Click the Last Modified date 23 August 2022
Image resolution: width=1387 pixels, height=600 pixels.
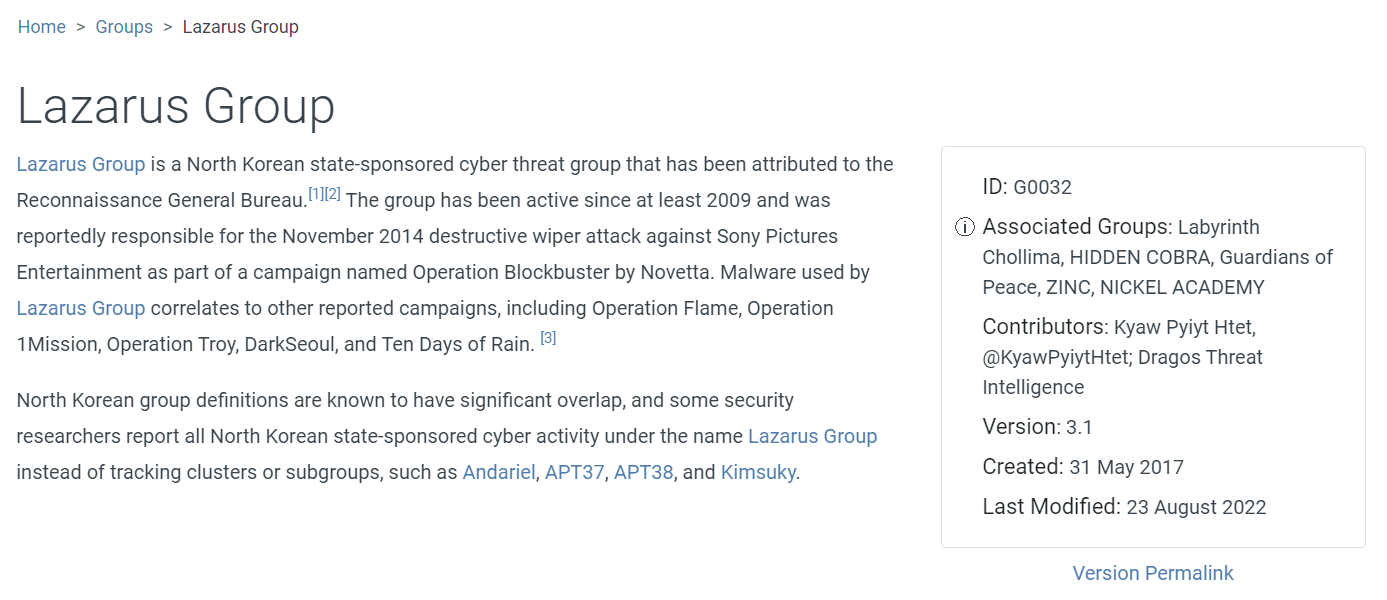pyautogui.click(x=1196, y=507)
